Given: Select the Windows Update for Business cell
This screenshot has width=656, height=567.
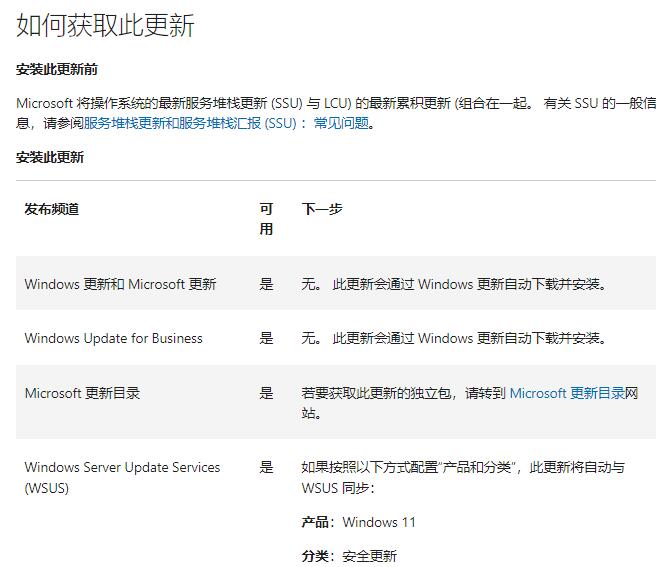Looking at the screenshot, I should [113, 338].
